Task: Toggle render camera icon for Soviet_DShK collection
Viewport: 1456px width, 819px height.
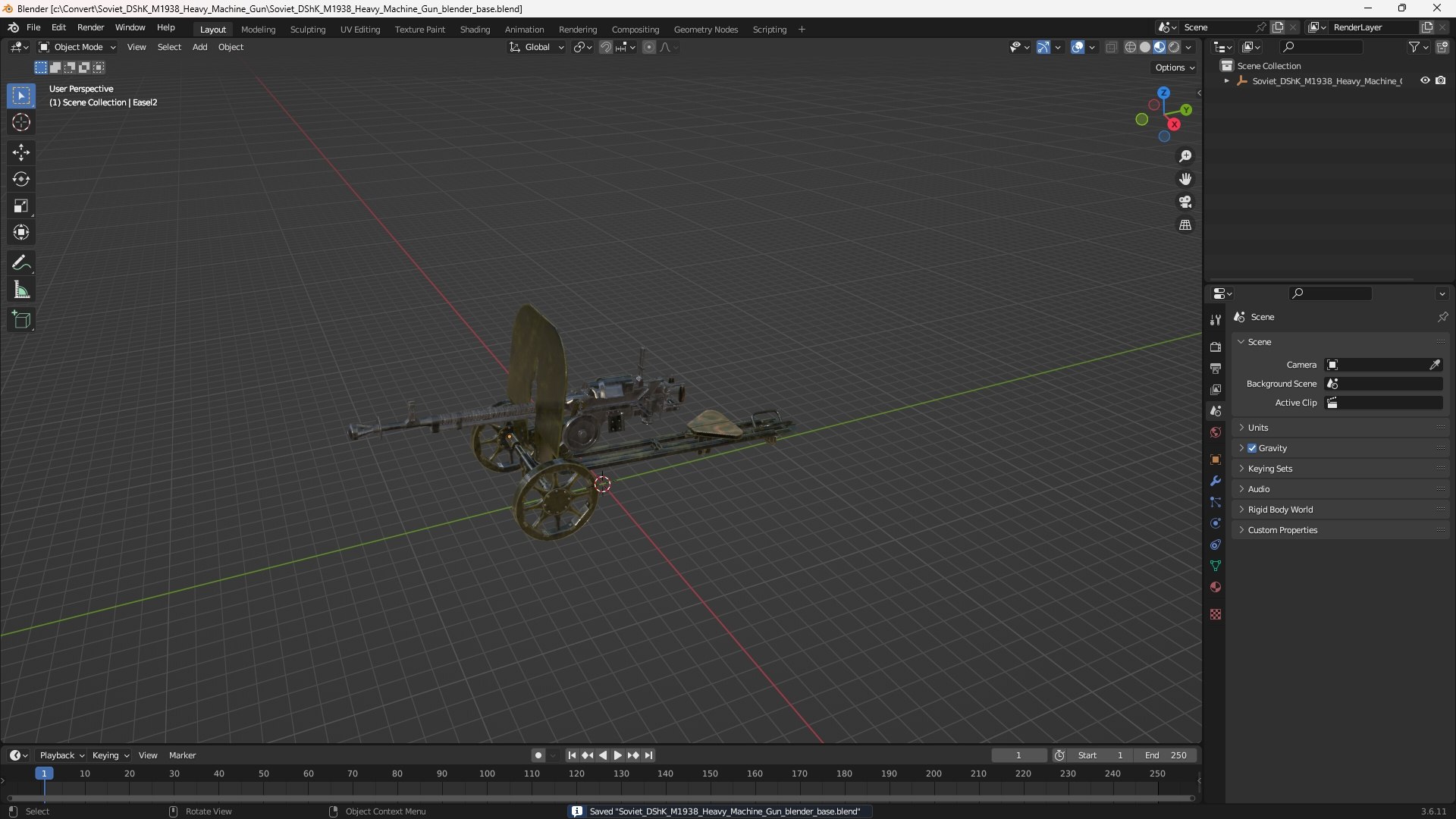Action: [1441, 80]
